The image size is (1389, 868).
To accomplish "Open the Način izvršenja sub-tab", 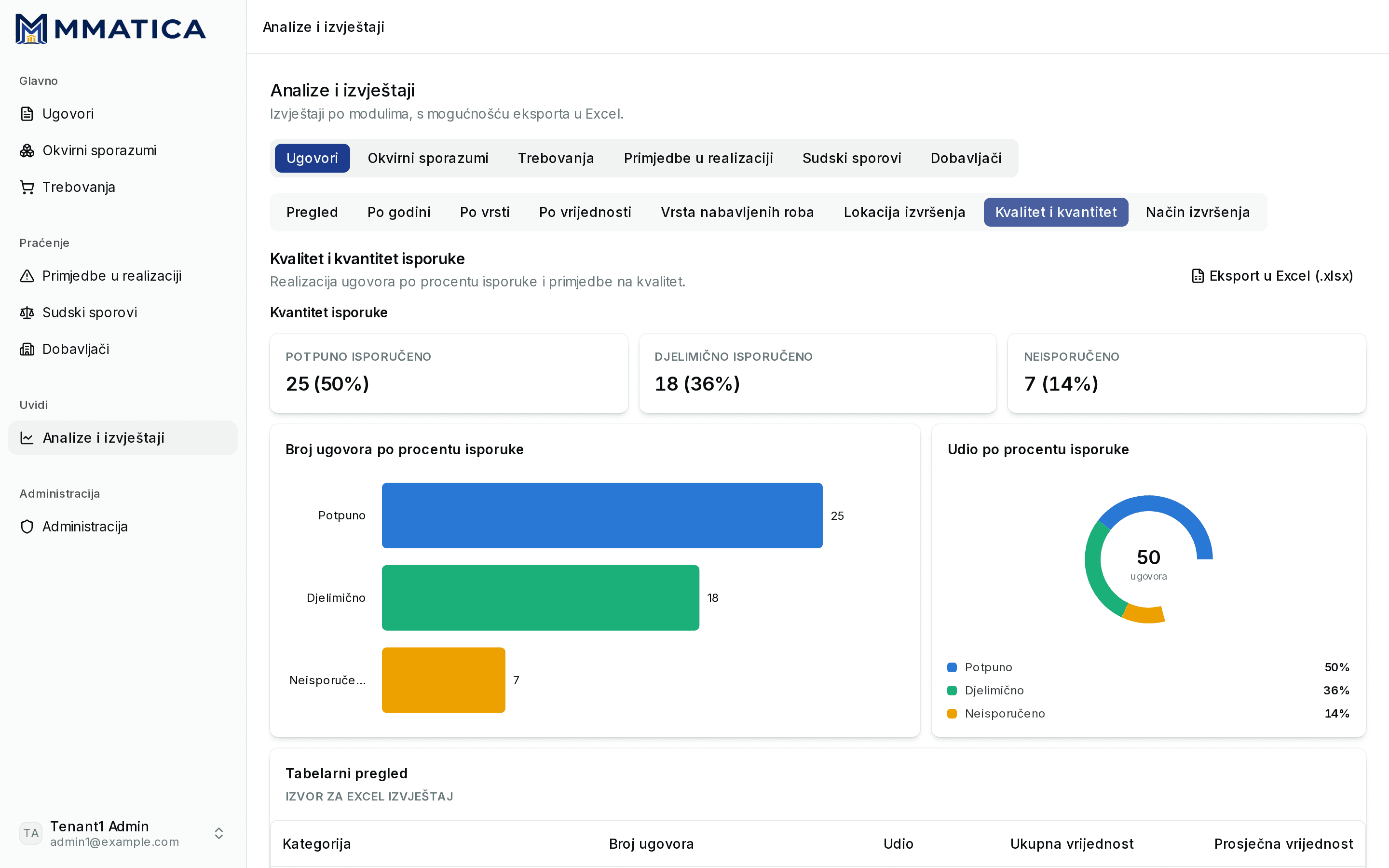I will [1198, 212].
